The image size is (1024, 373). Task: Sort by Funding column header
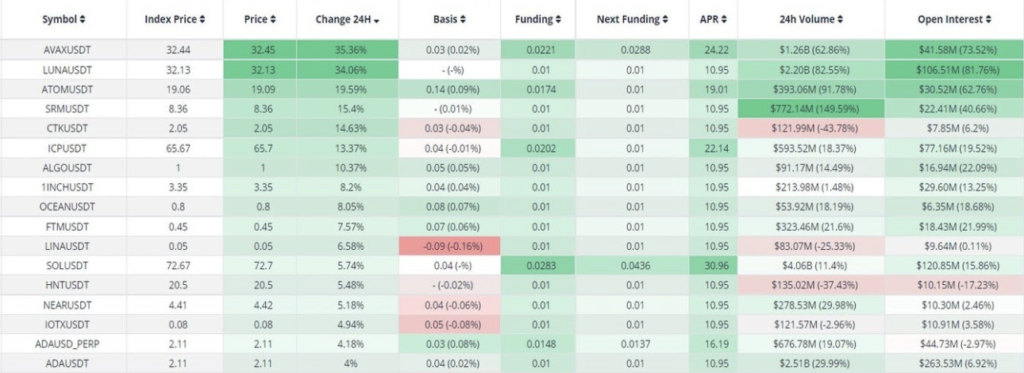pyautogui.click(x=538, y=20)
